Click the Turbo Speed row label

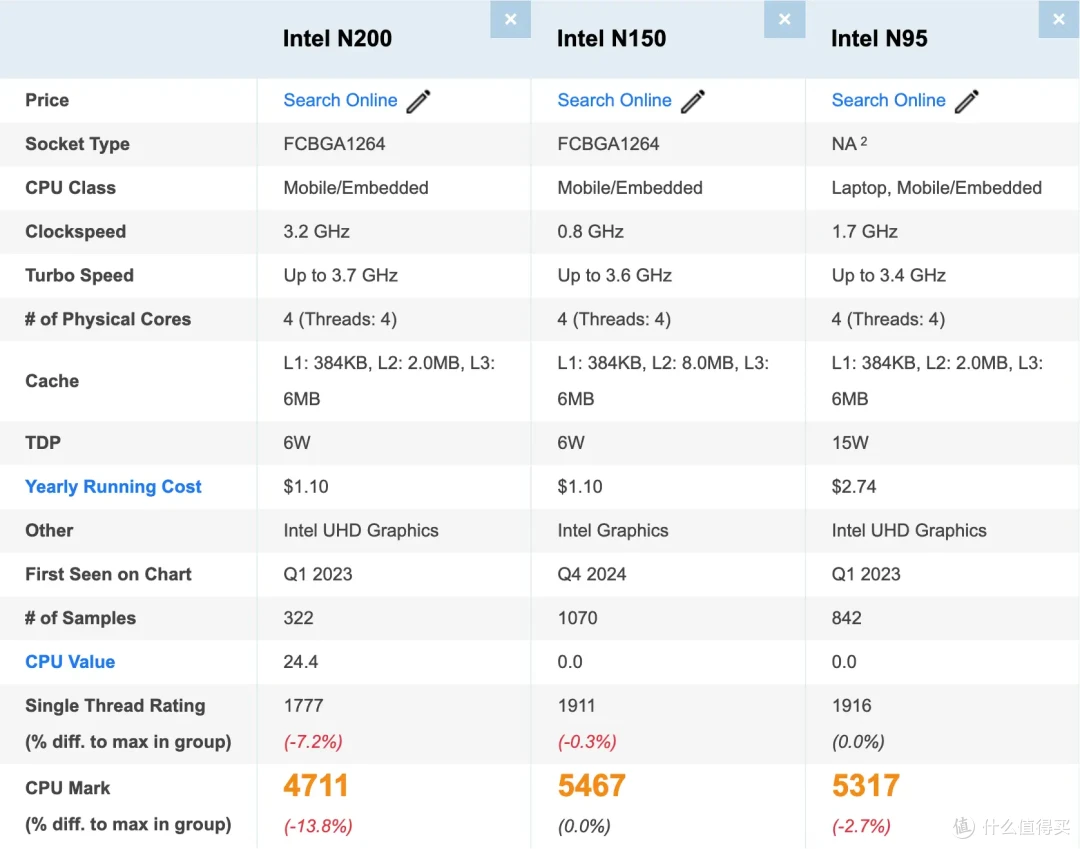pos(79,275)
